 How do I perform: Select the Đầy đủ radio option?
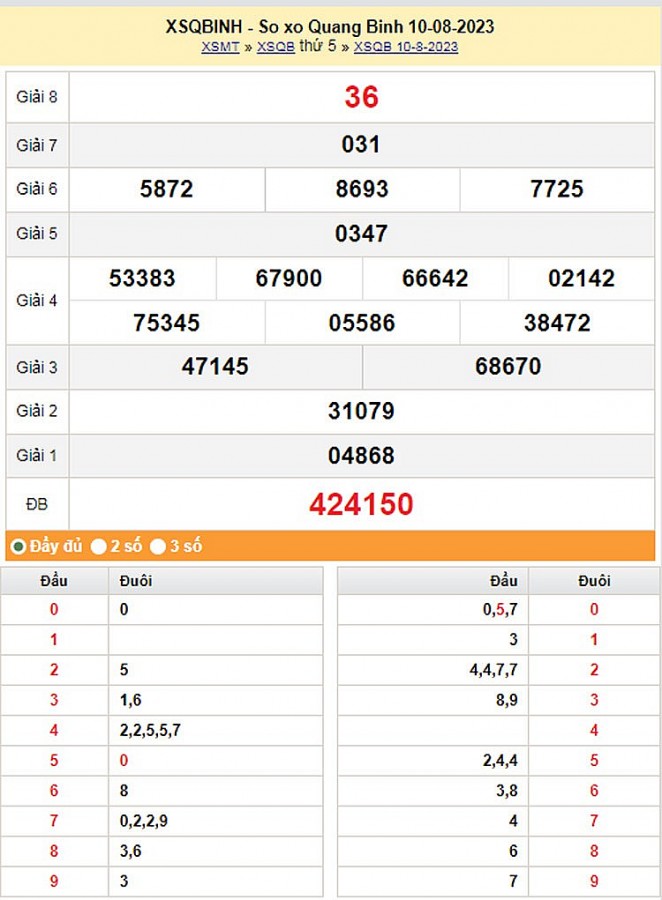coord(17,546)
